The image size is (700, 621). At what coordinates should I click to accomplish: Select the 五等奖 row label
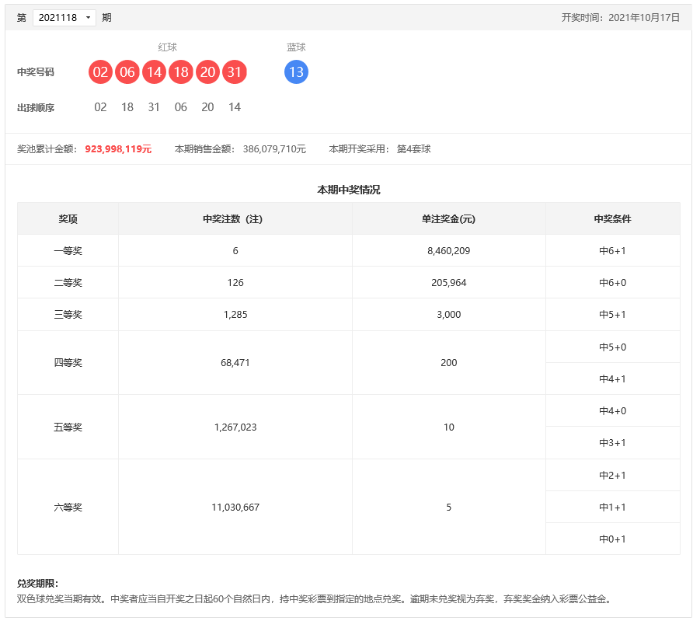pos(68,427)
